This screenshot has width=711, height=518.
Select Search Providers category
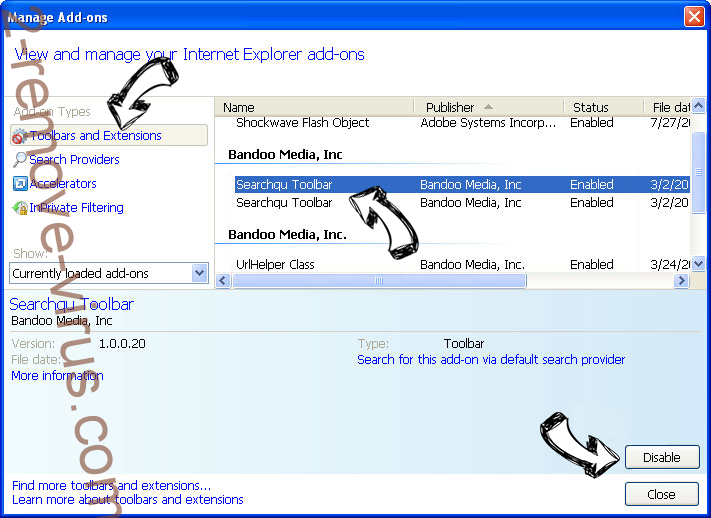click(74, 159)
